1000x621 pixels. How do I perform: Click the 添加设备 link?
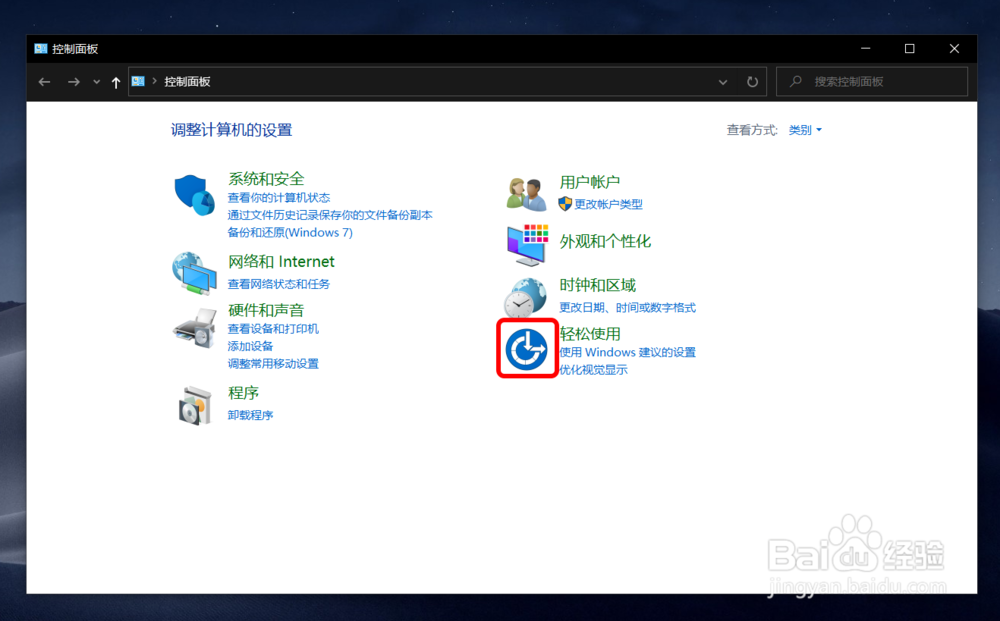click(x=250, y=346)
